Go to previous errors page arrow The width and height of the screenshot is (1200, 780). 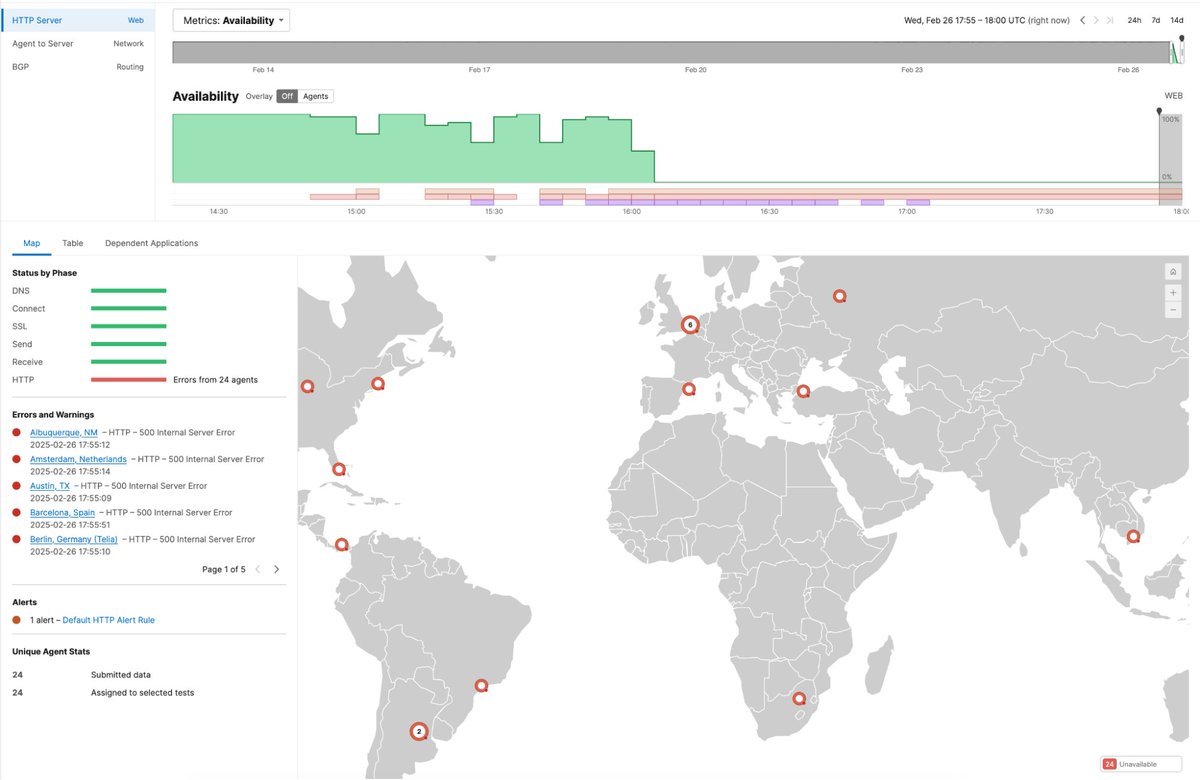point(257,569)
